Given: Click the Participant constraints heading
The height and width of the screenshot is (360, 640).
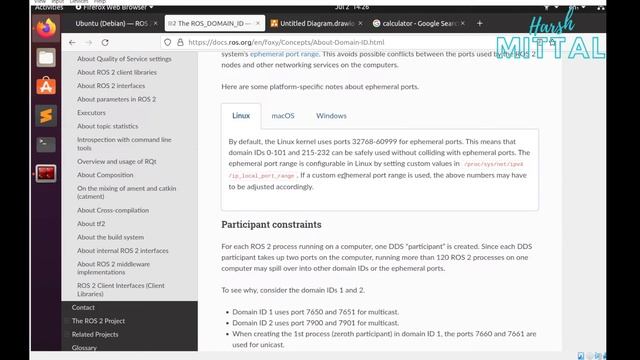Looking at the screenshot, I should (271, 224).
